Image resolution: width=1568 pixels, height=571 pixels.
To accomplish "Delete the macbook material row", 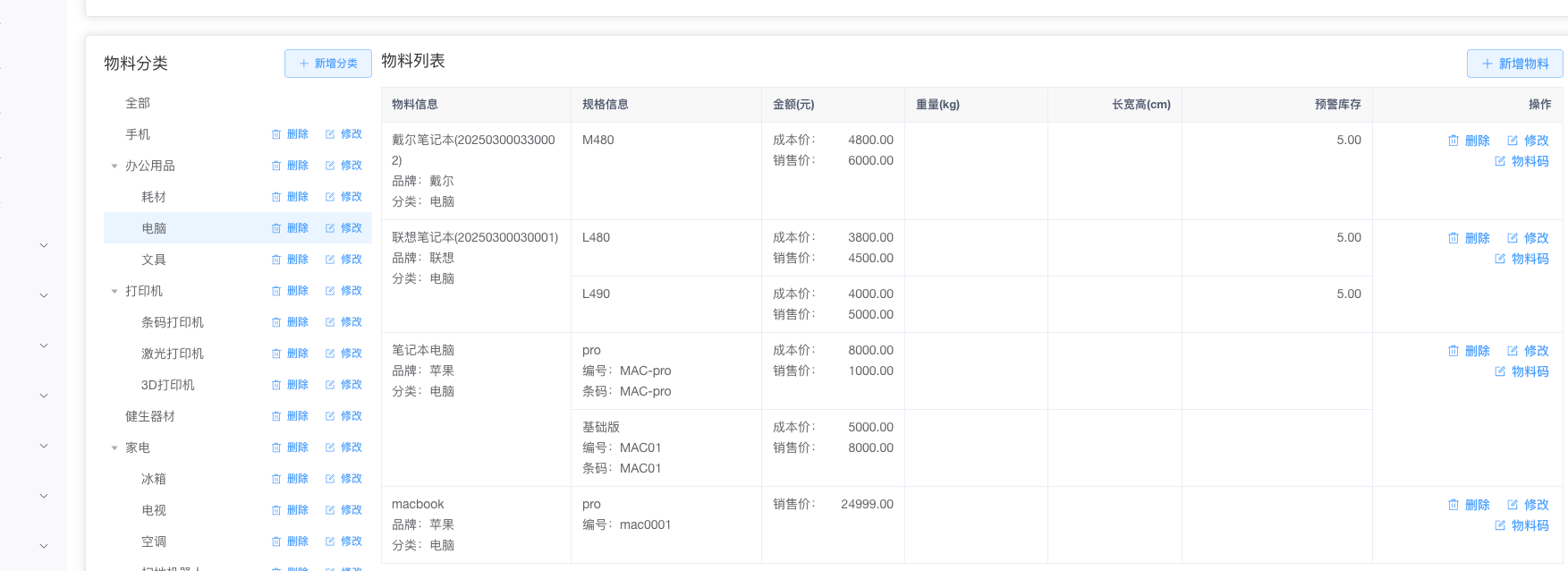I will [x=1469, y=505].
